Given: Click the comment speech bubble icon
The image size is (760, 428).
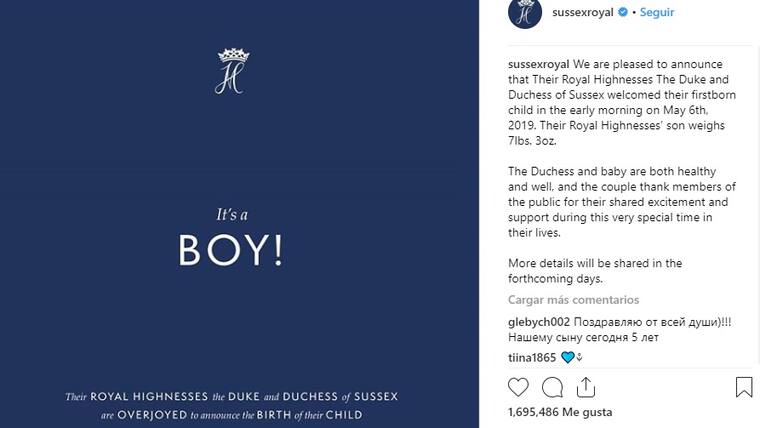Looking at the screenshot, I should [552, 387].
